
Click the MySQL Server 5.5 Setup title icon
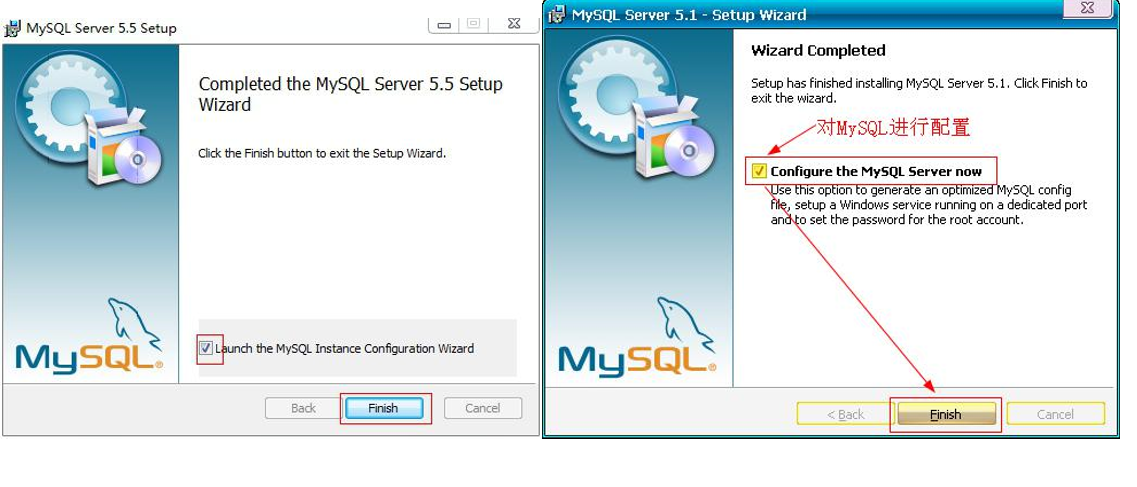12,29
